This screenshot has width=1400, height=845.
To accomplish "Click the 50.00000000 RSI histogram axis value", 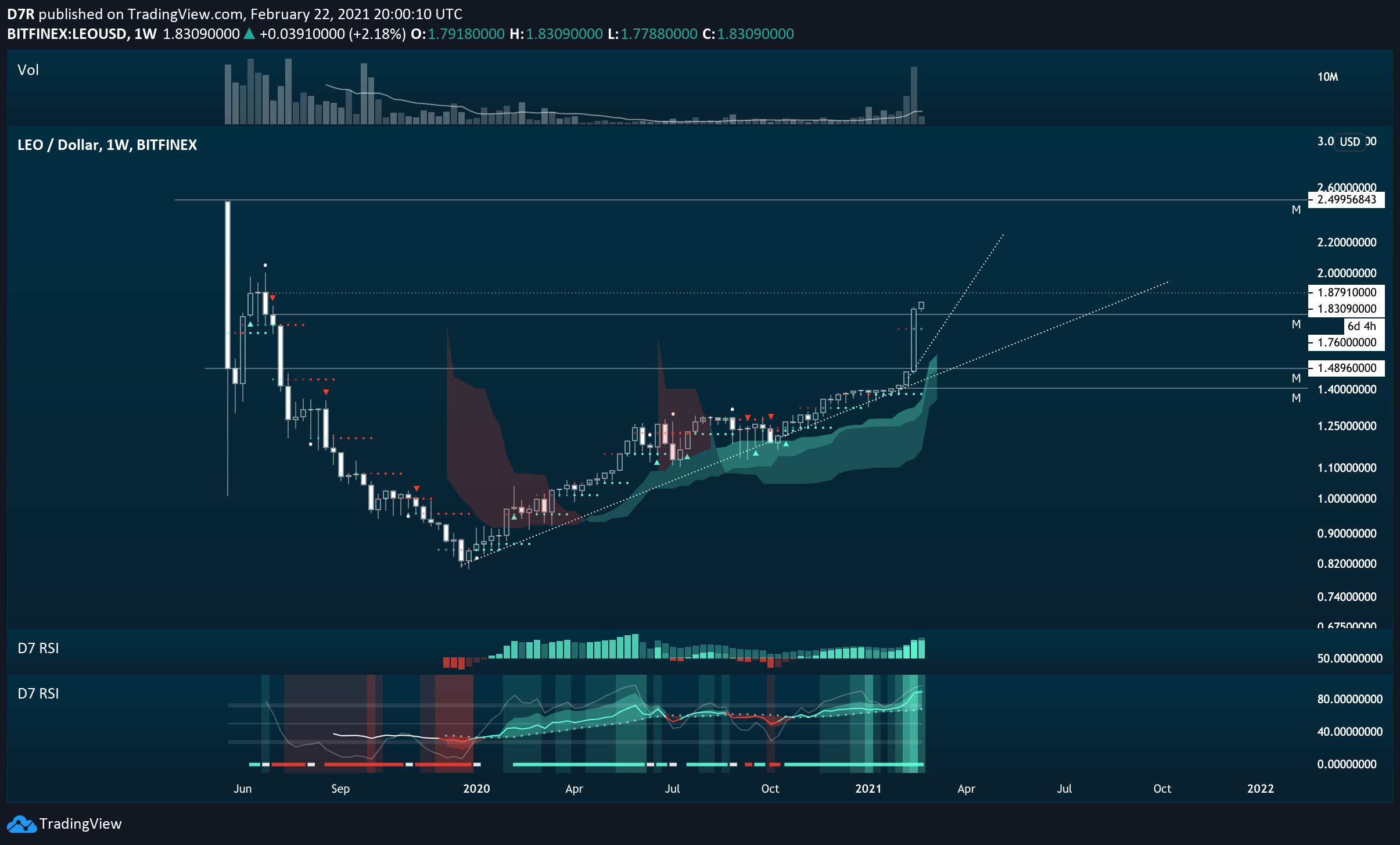I will [x=1349, y=658].
